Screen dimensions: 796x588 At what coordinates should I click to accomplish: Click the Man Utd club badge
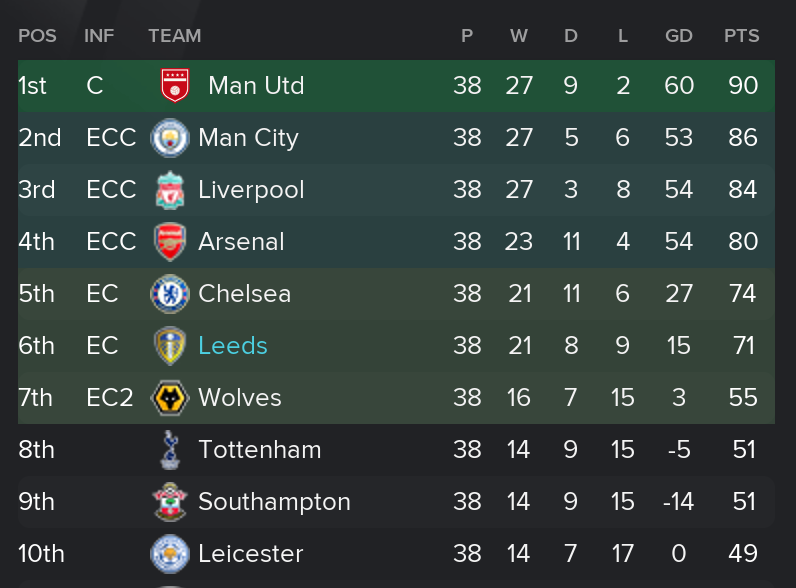(x=175, y=85)
